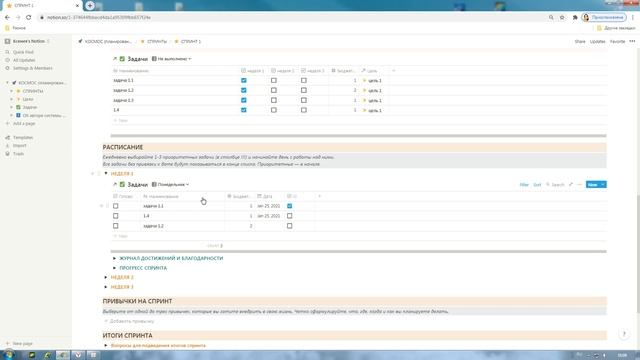Open the Понедельник view dropdown
The width and height of the screenshot is (640, 360).
170,184
